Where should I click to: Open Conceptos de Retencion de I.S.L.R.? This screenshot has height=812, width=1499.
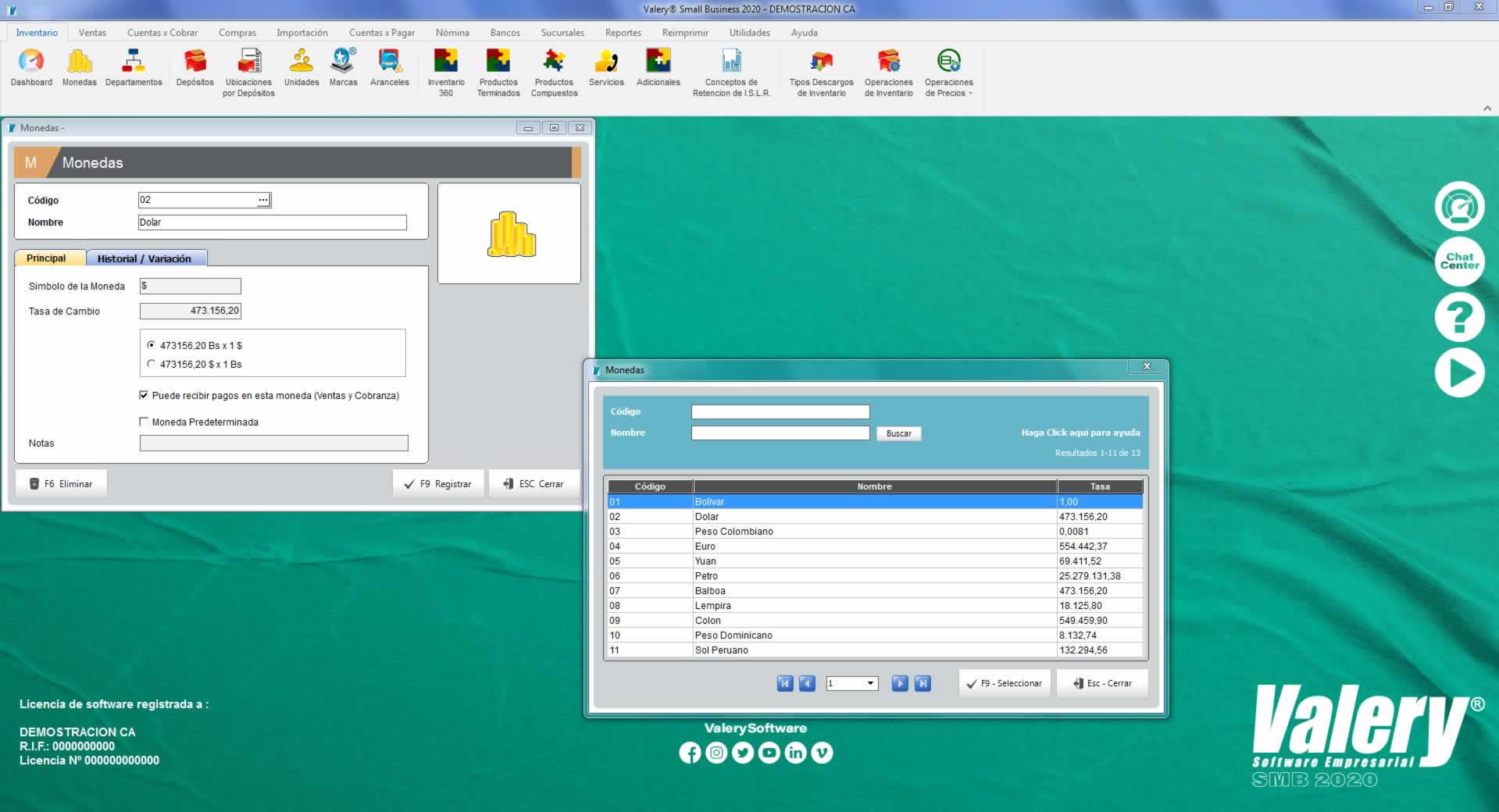click(731, 73)
